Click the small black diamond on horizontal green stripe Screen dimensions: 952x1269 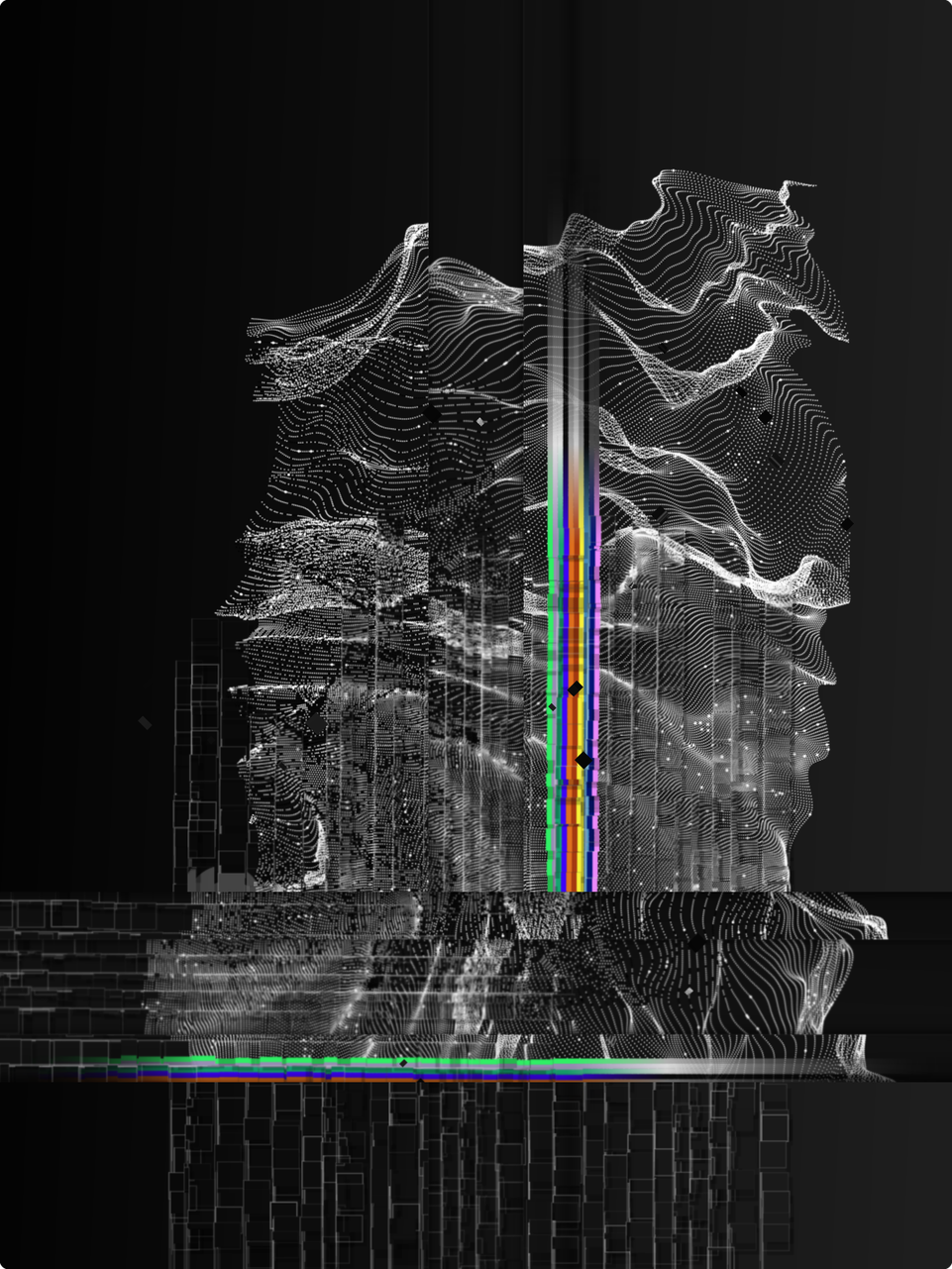click(403, 1062)
